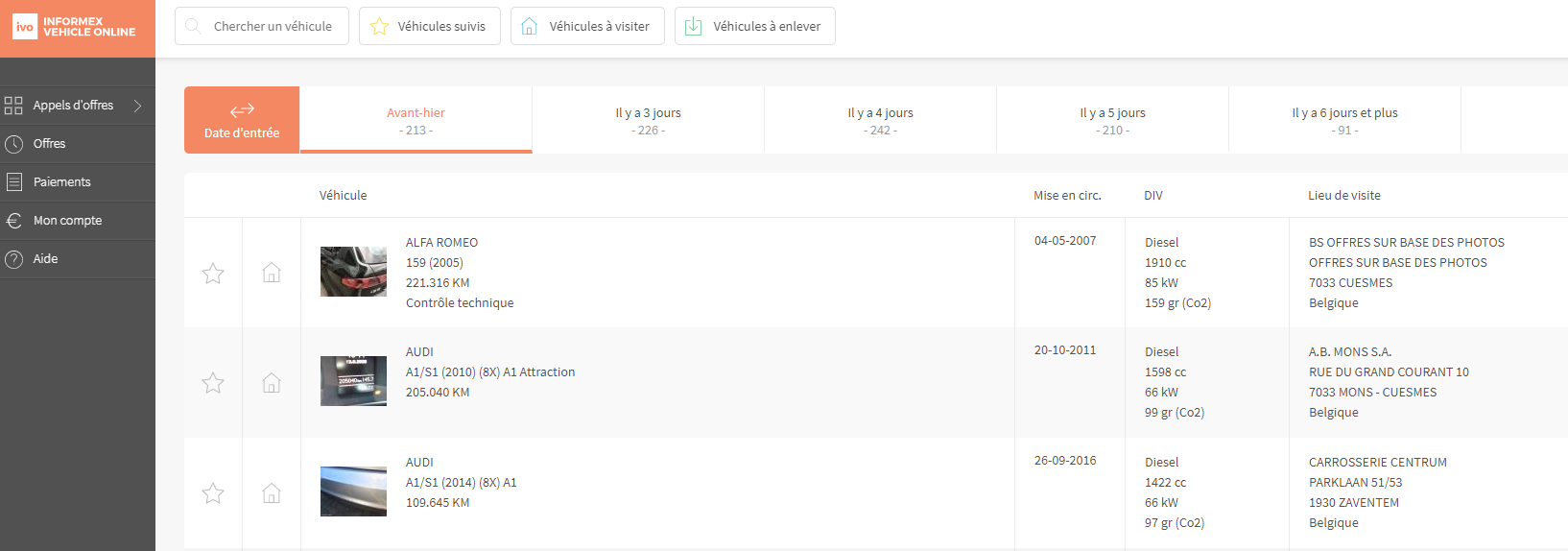The height and width of the screenshot is (551, 1568).
Task: Open Véhicules à enlever list
Action: pos(755,26)
